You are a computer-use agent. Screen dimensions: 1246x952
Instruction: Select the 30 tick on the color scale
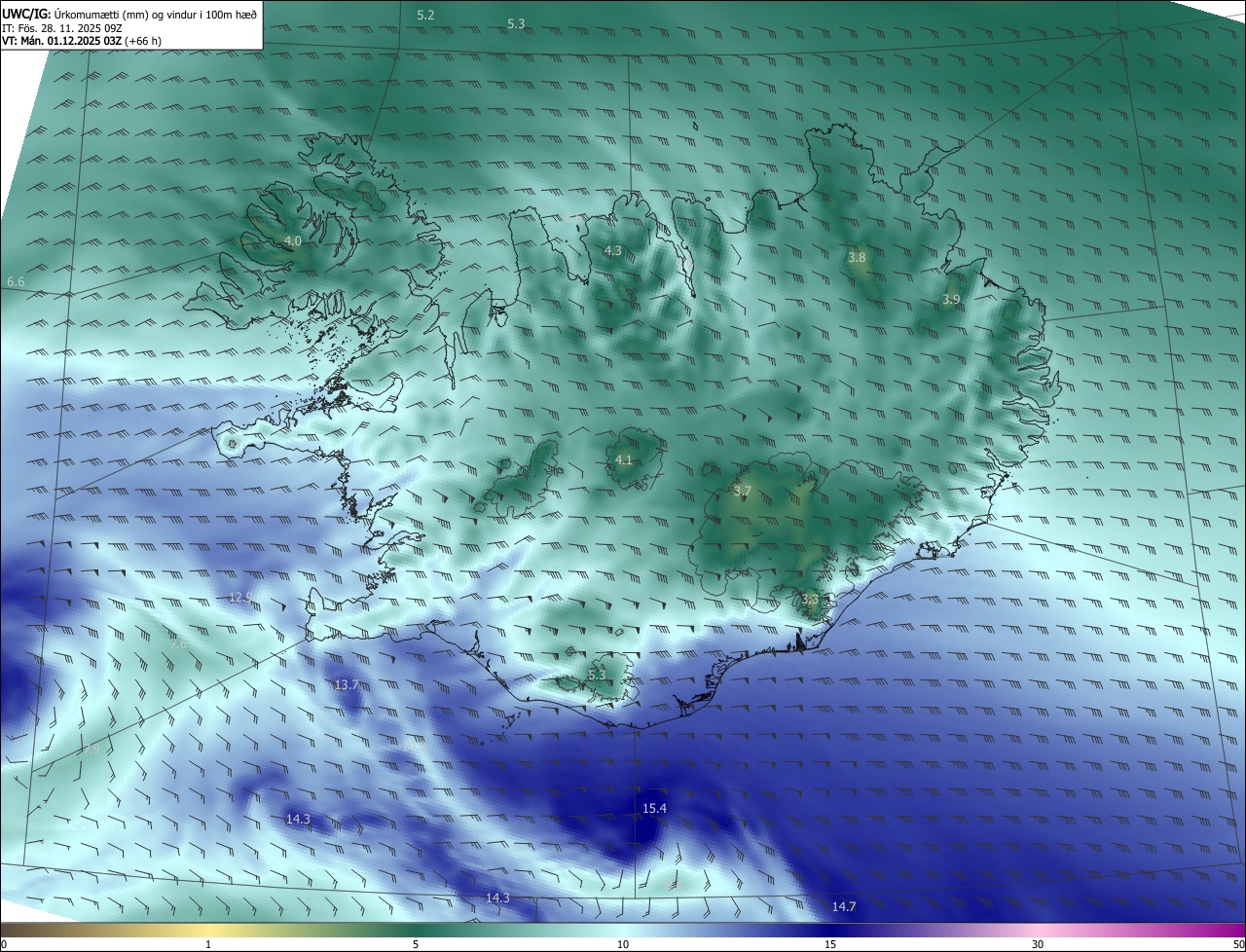coord(1038,944)
